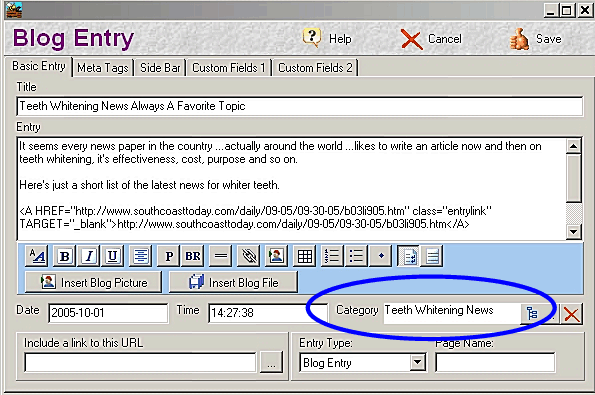Click the Include a link URL field
The height and width of the screenshot is (395, 595).
140,362
